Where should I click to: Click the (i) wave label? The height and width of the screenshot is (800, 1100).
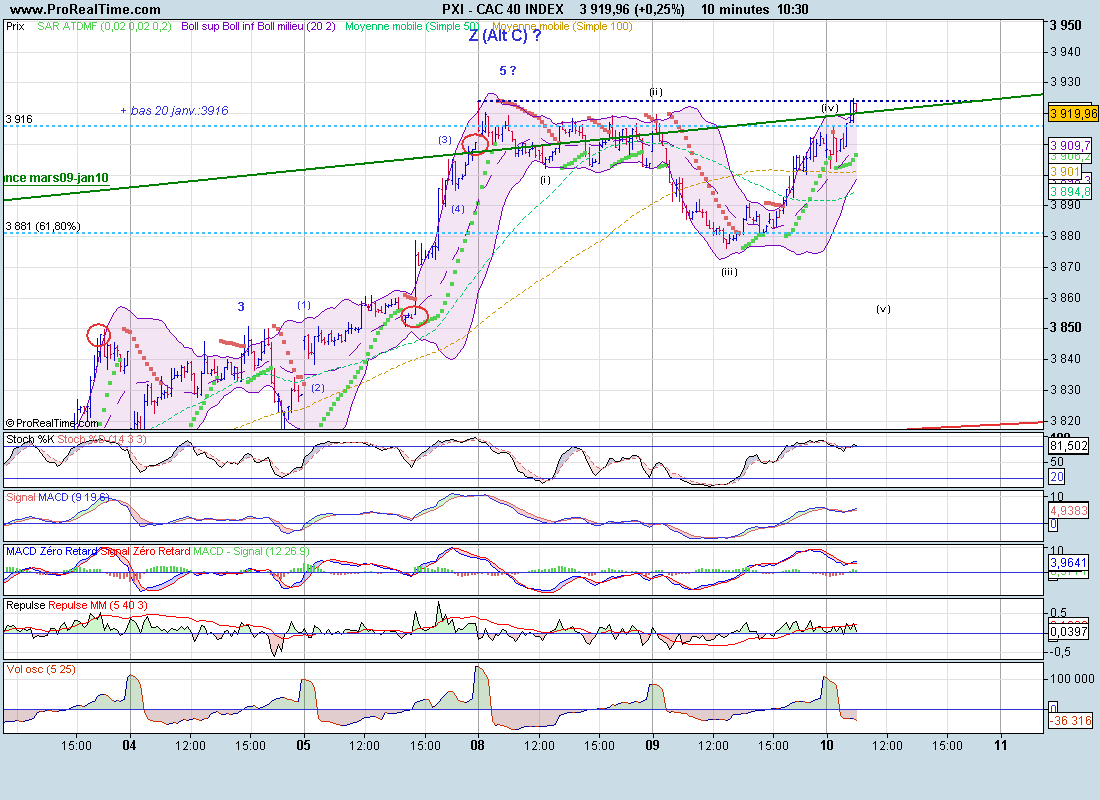(545, 180)
